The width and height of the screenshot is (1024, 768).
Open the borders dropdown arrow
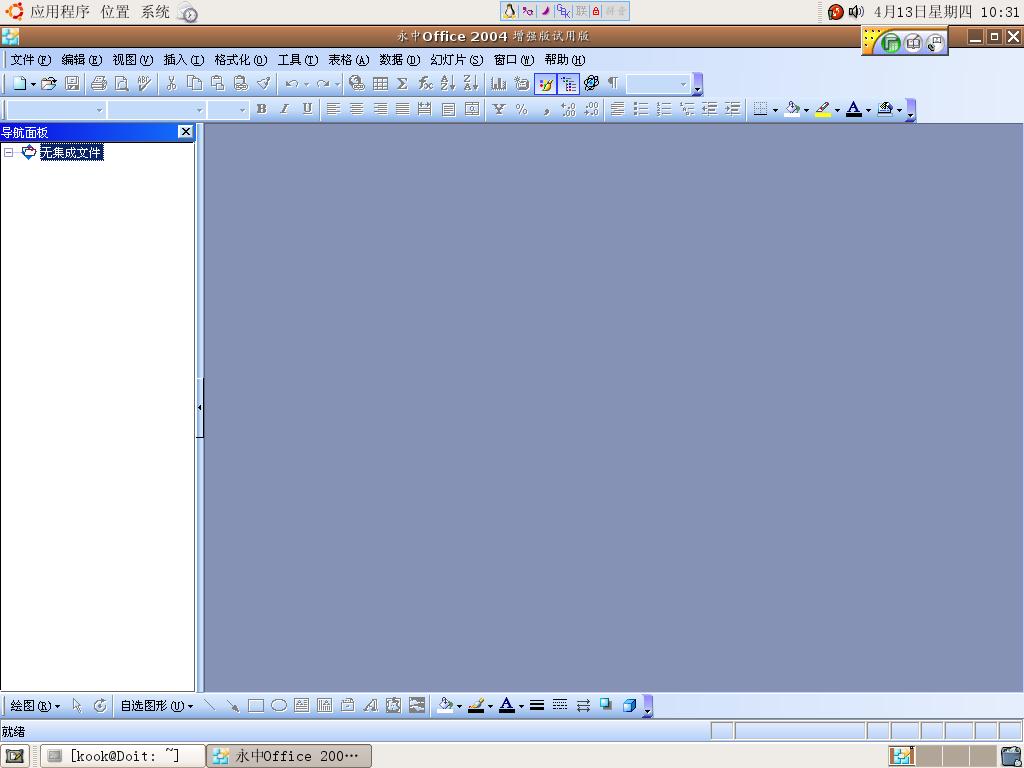[x=775, y=110]
